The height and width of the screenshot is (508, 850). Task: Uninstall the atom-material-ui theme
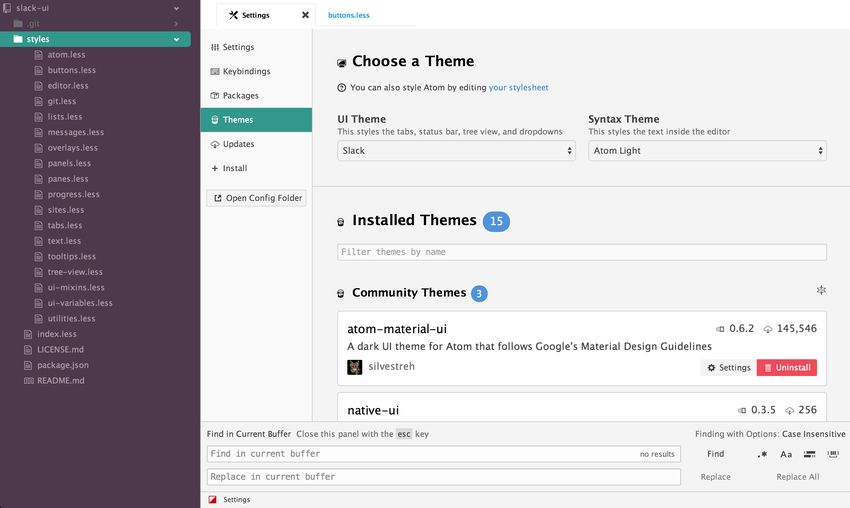(786, 367)
